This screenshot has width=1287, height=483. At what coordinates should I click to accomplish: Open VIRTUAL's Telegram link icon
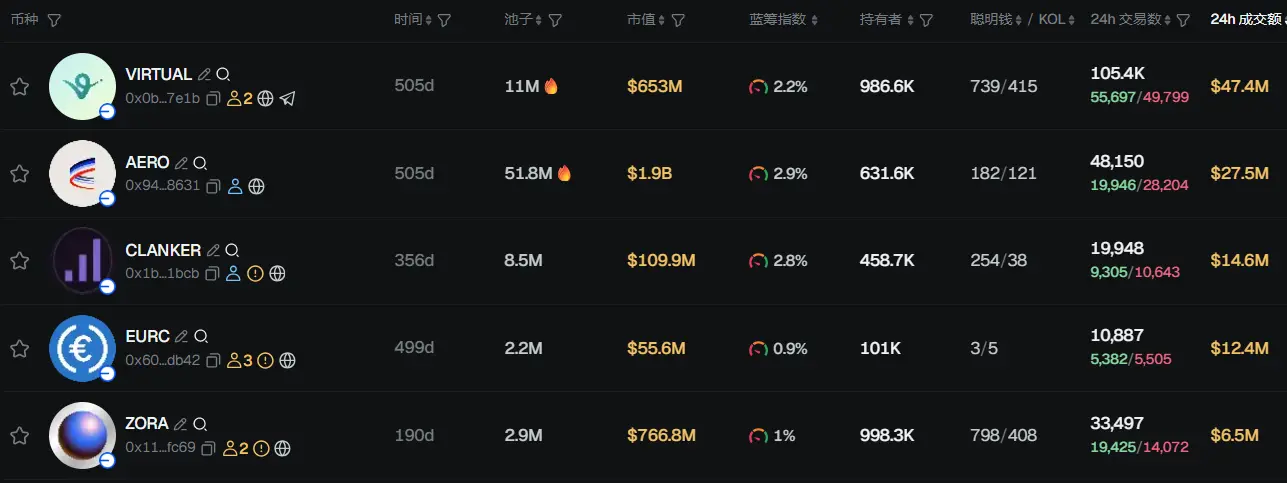pos(288,99)
